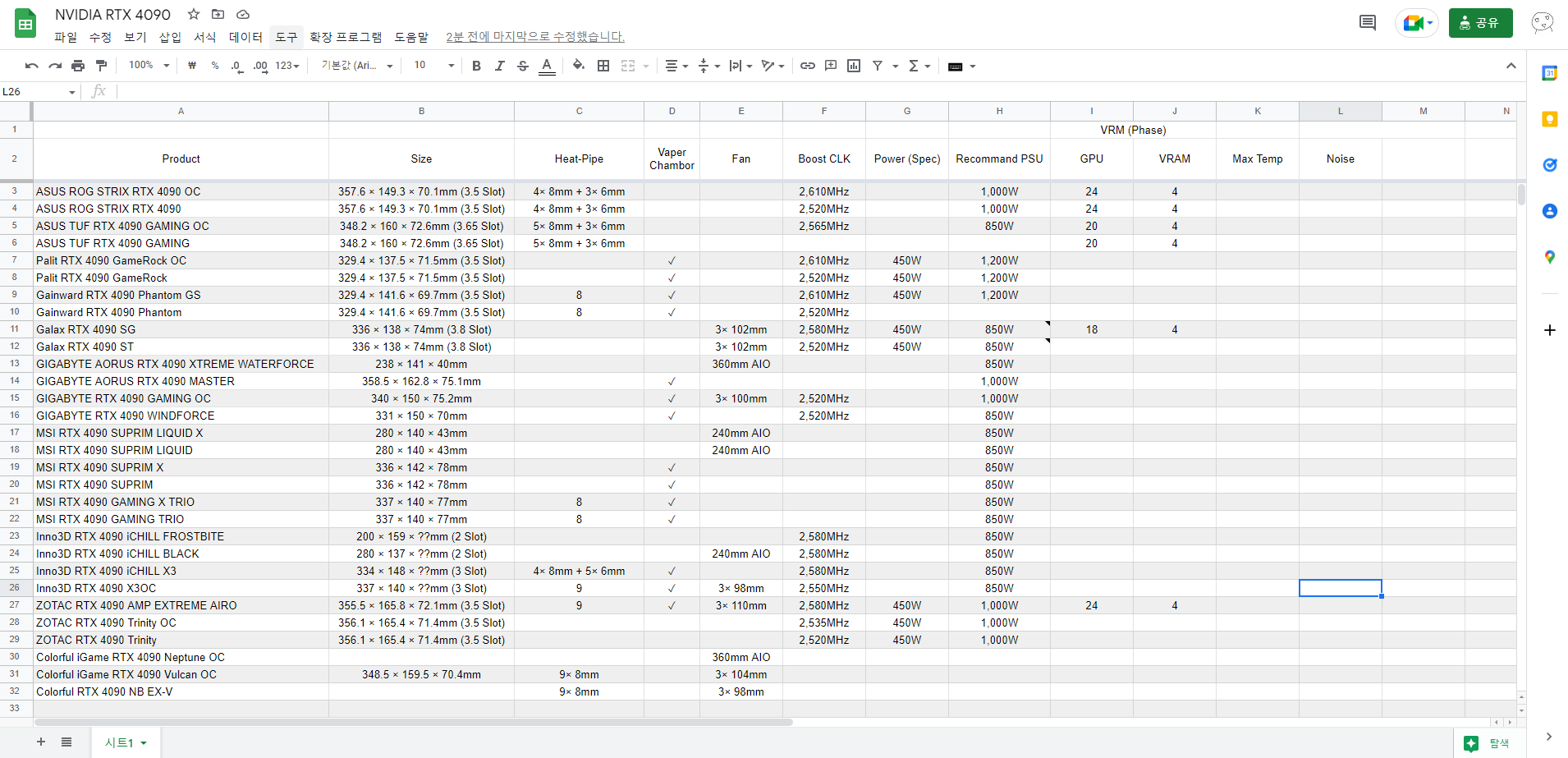Screen dimensions: 1568x758
Task: Open the zoom 100% dropdown
Action: 149,66
